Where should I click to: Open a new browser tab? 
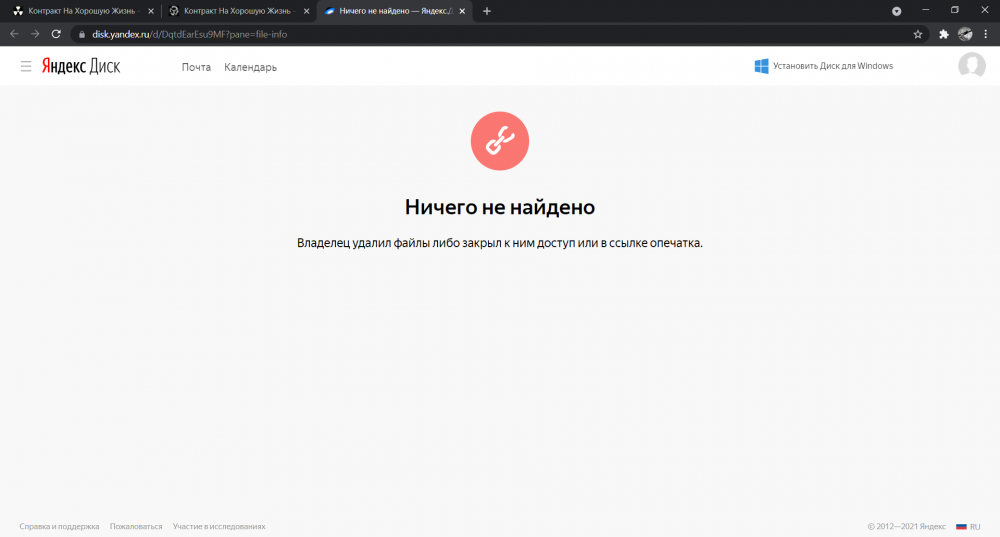pyautogui.click(x=487, y=11)
